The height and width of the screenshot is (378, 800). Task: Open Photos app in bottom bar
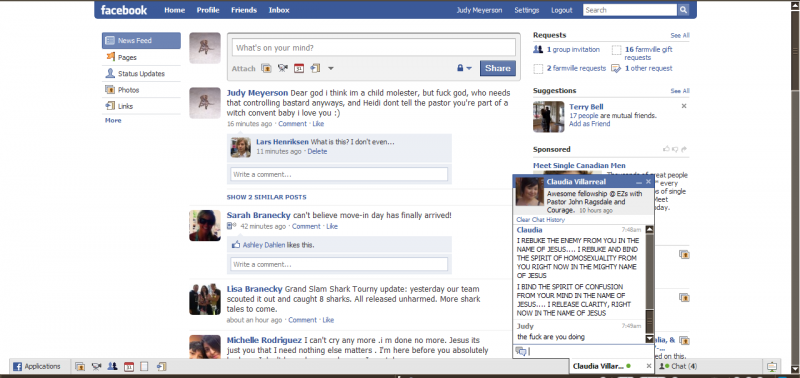click(80, 366)
